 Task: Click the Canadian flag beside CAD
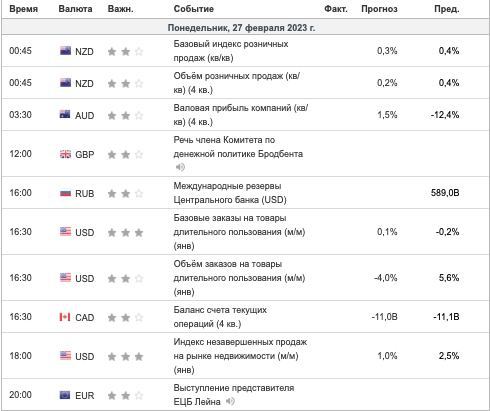pyautogui.click(x=65, y=317)
